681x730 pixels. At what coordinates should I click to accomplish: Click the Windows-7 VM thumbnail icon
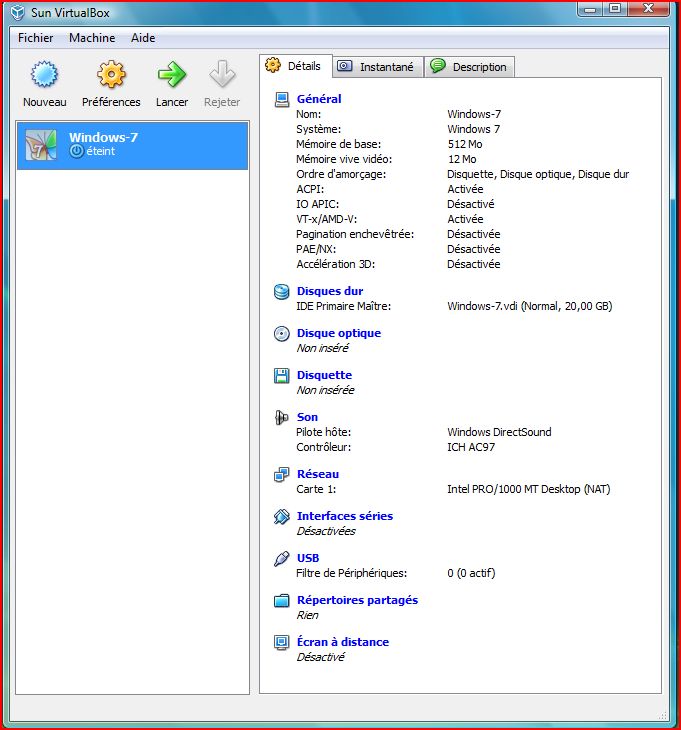coord(41,145)
